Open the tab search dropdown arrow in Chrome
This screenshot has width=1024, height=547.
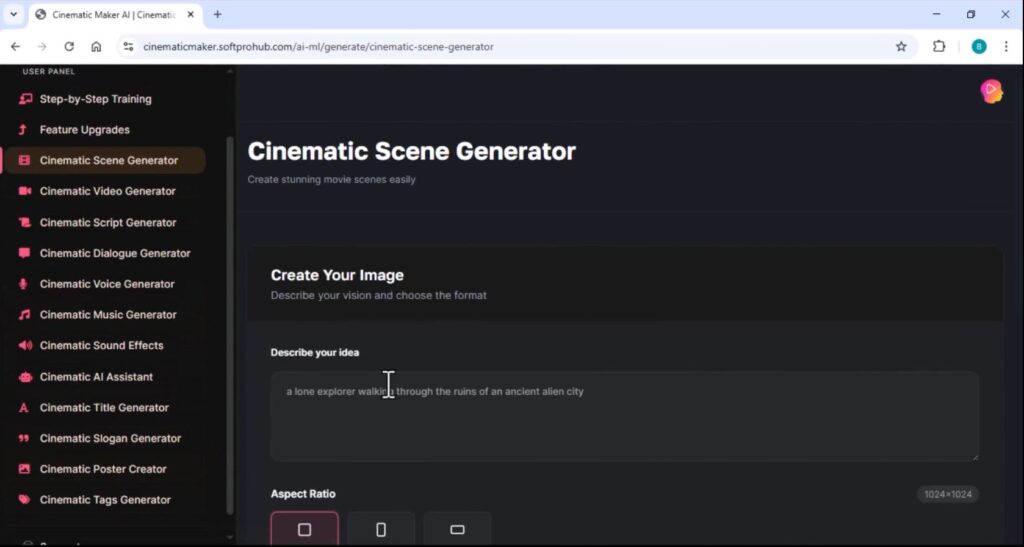coord(14,15)
